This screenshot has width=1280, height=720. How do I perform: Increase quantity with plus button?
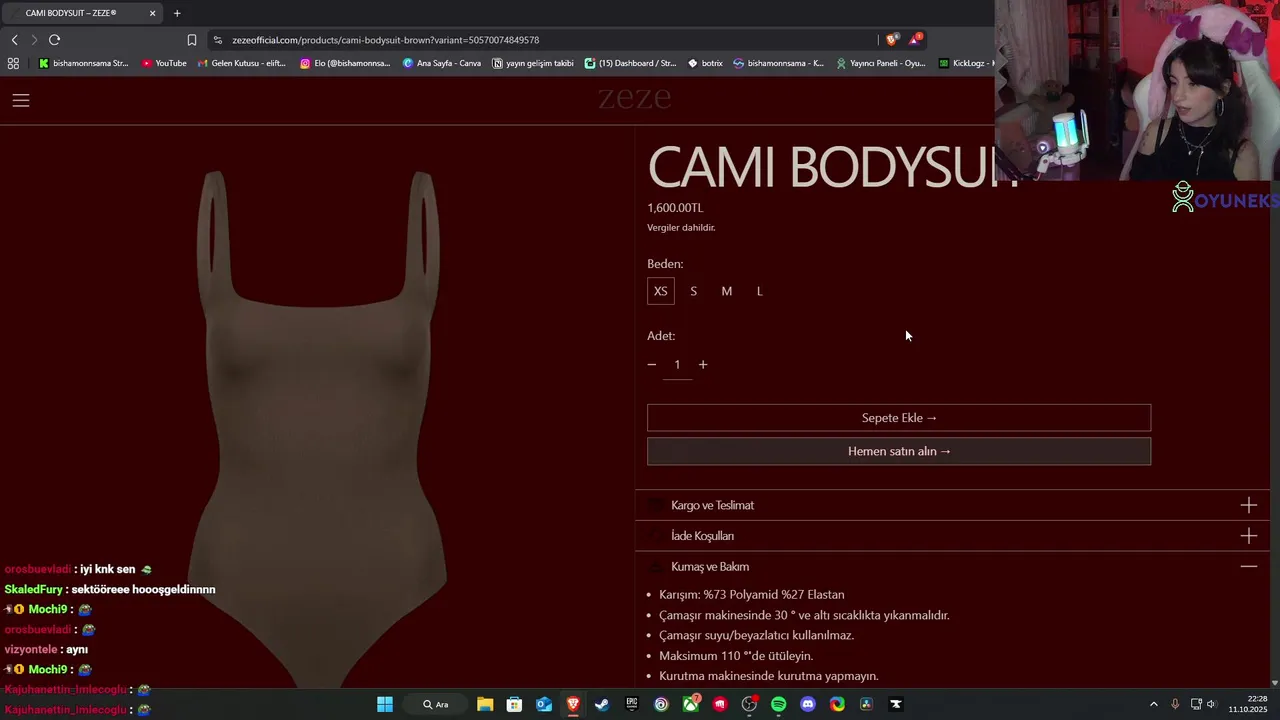coord(703,364)
